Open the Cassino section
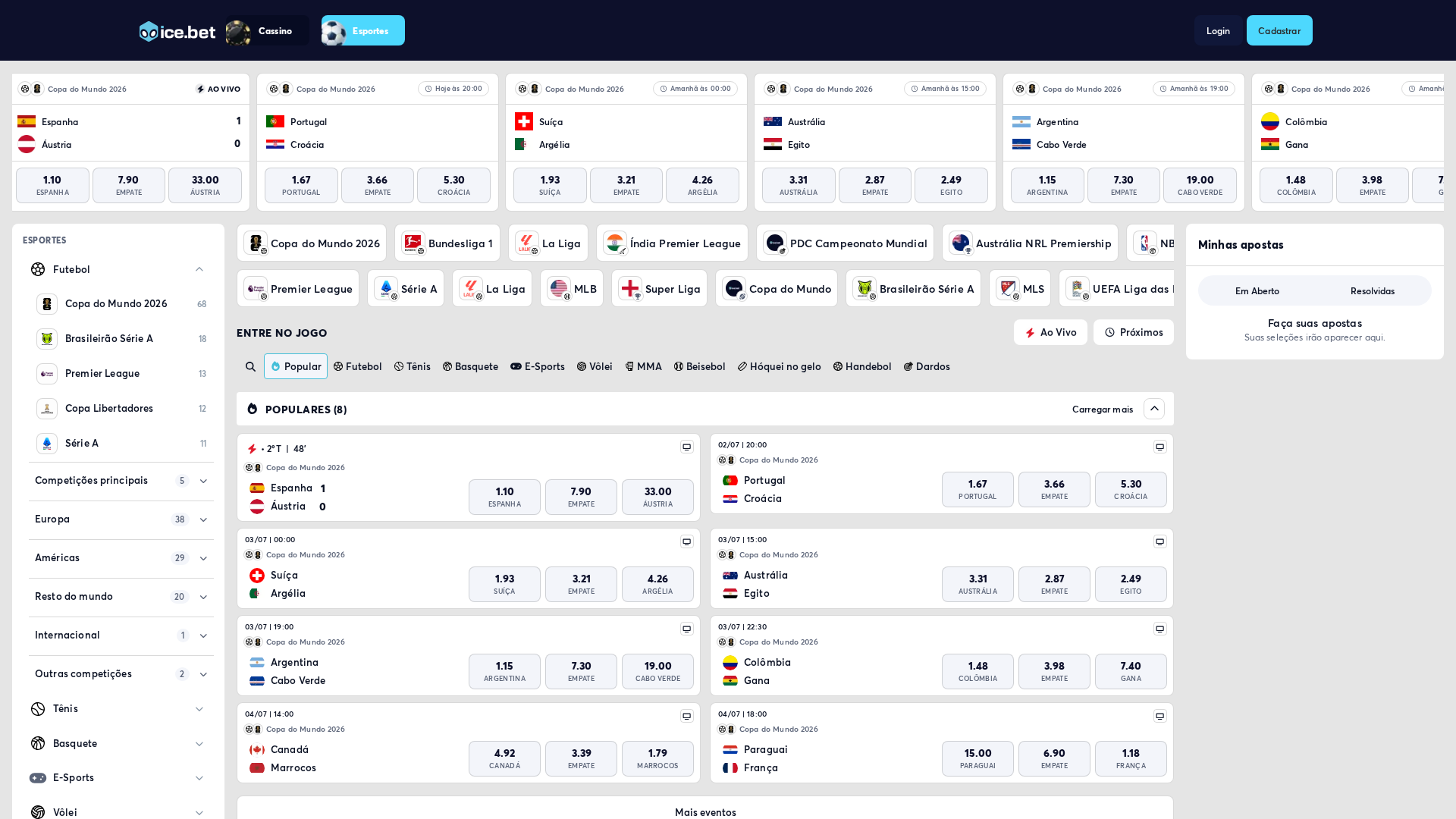Image resolution: width=1456 pixels, height=819 pixels. tap(267, 30)
